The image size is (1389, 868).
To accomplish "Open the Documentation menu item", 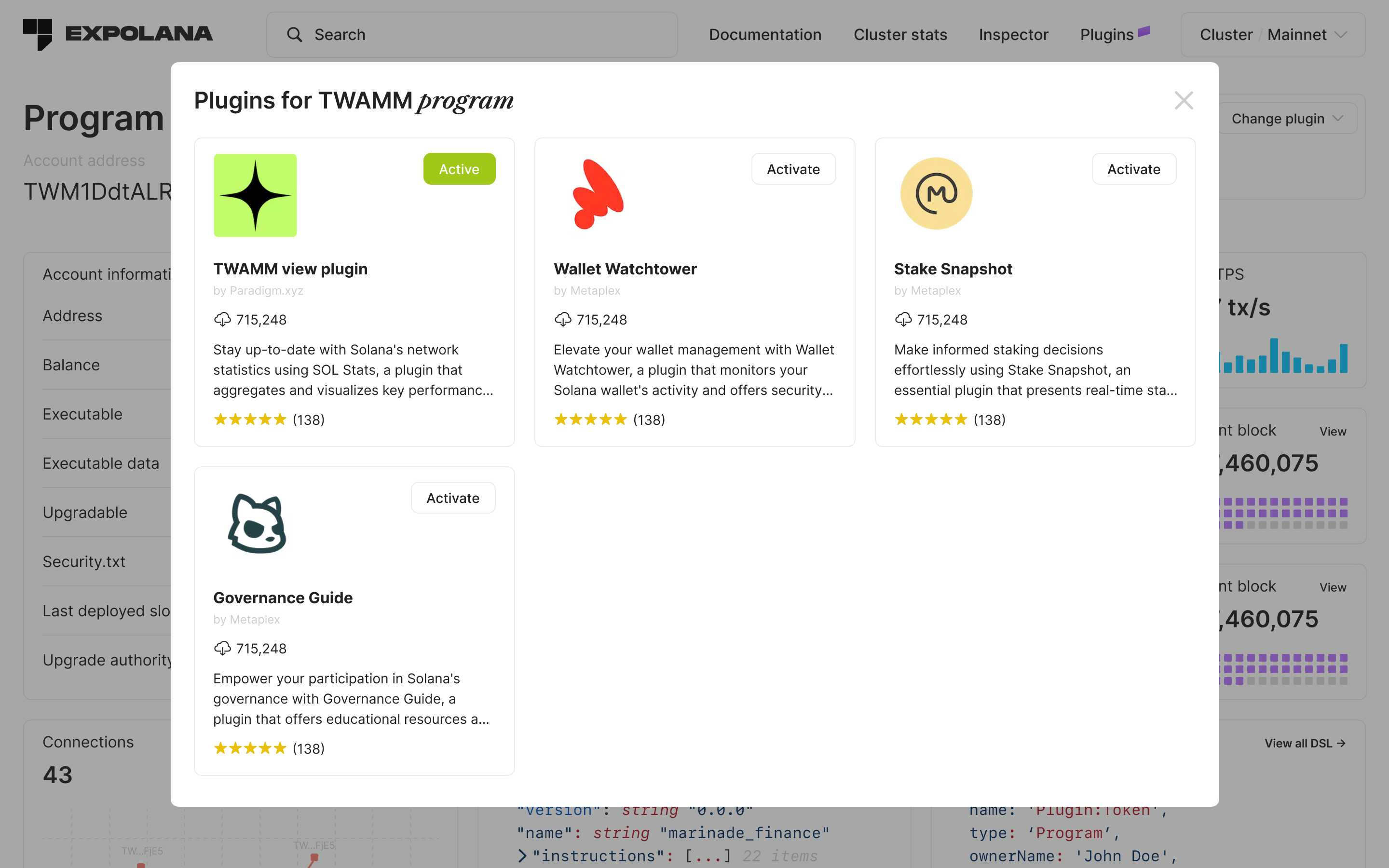I will (x=764, y=34).
